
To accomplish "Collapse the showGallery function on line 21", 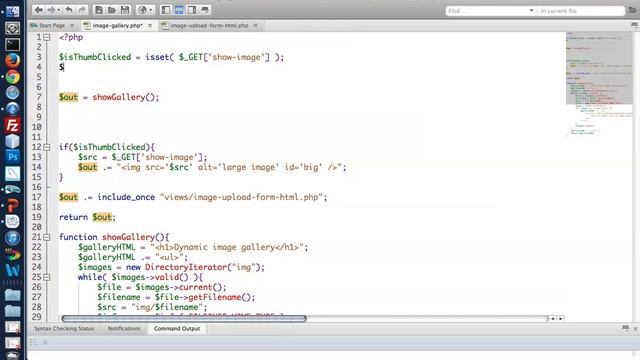I will click(x=47, y=237).
